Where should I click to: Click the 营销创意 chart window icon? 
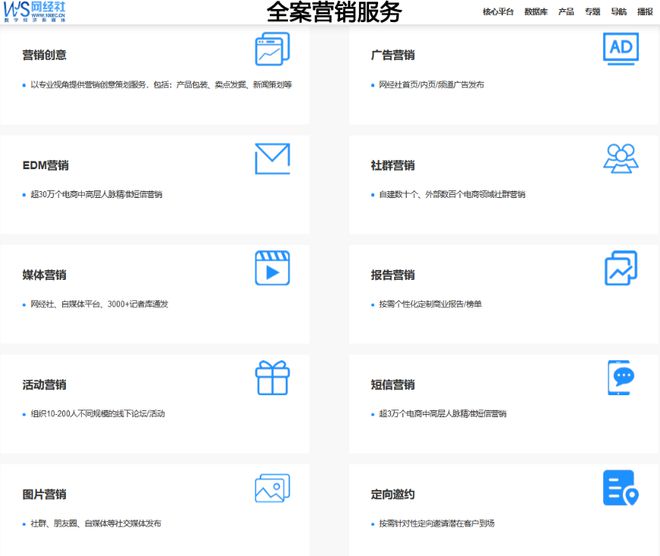[272, 49]
